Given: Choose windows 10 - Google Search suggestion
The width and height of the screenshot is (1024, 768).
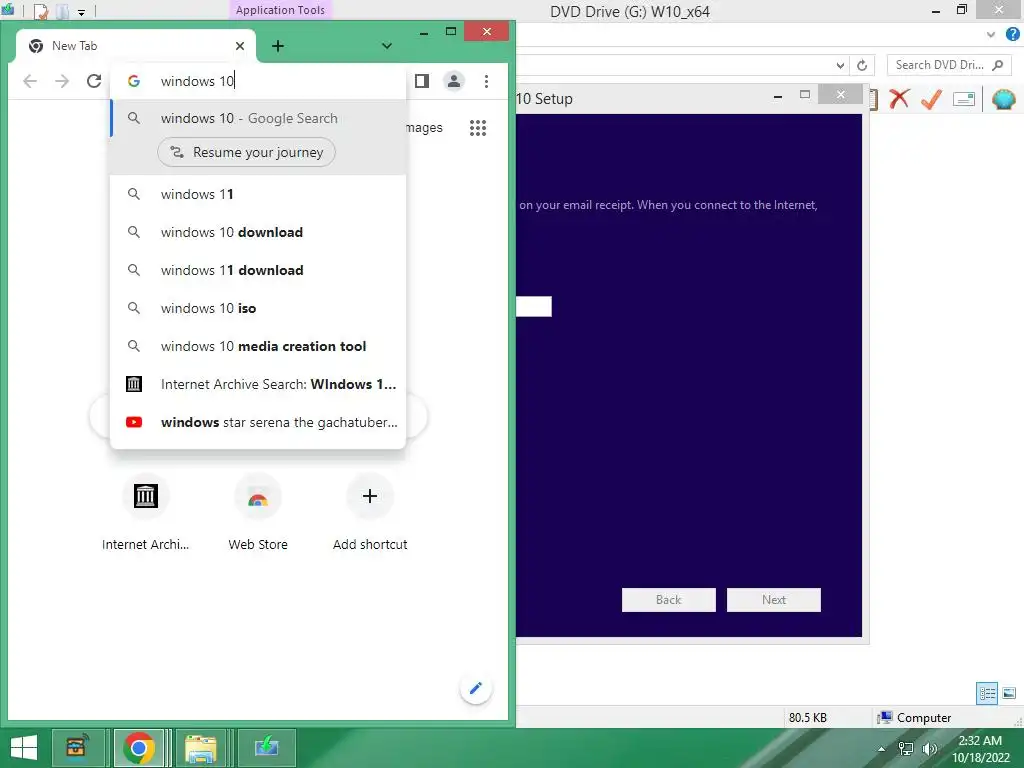Looking at the screenshot, I should pos(258,118).
